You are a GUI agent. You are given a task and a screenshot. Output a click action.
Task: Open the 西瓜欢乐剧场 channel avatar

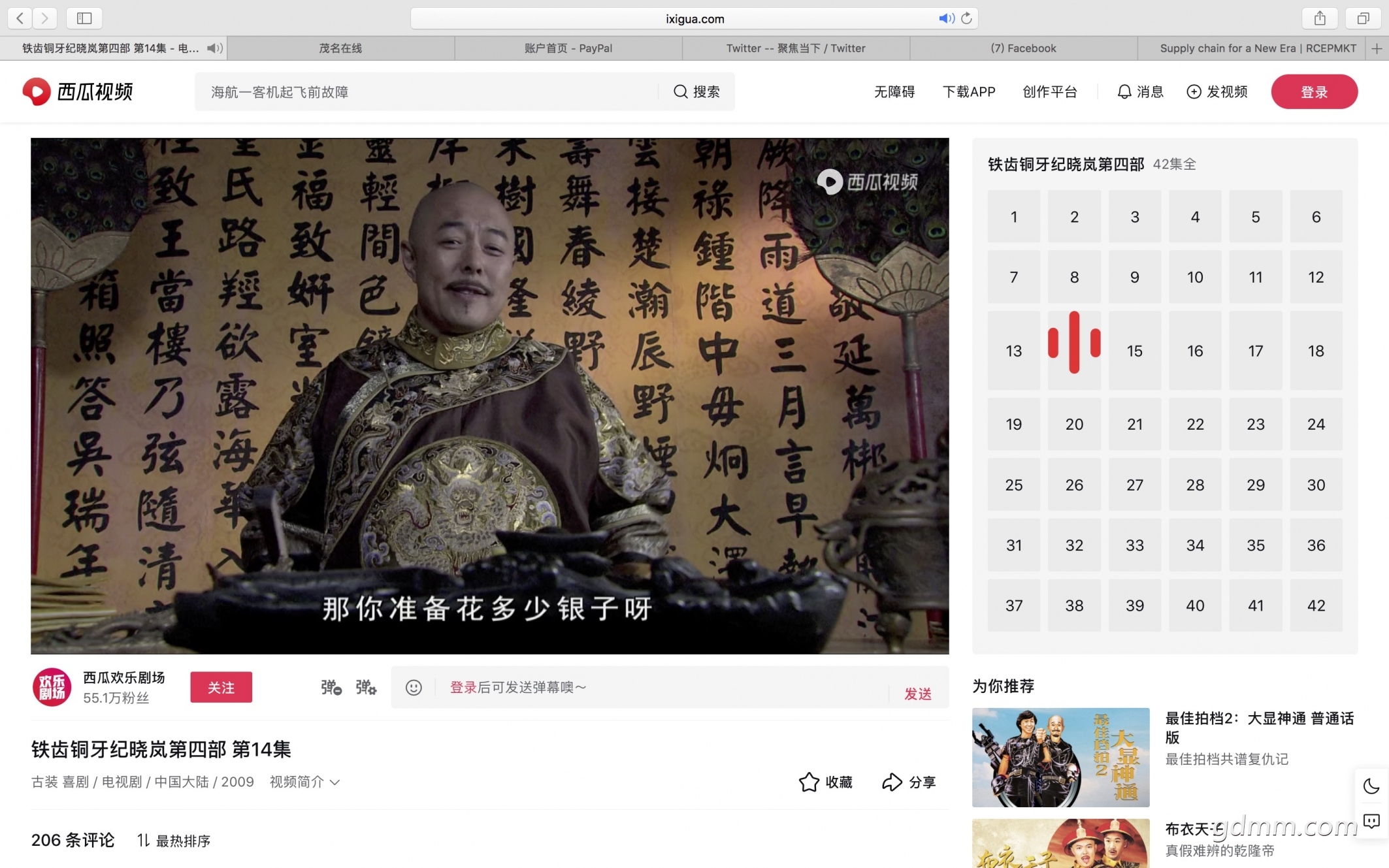[52, 687]
